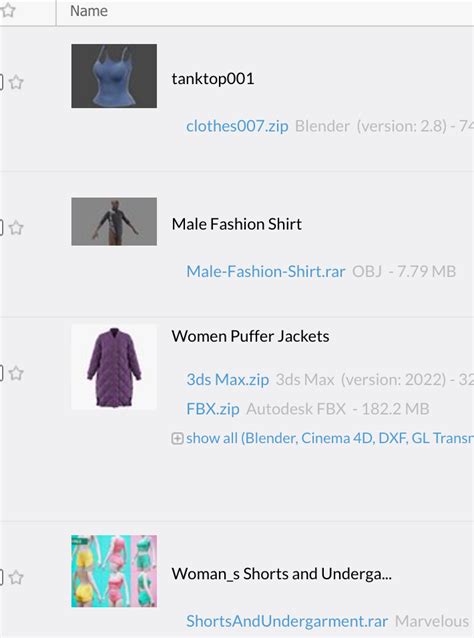Check the Women Puffer Jackets row checkbox

1,373
